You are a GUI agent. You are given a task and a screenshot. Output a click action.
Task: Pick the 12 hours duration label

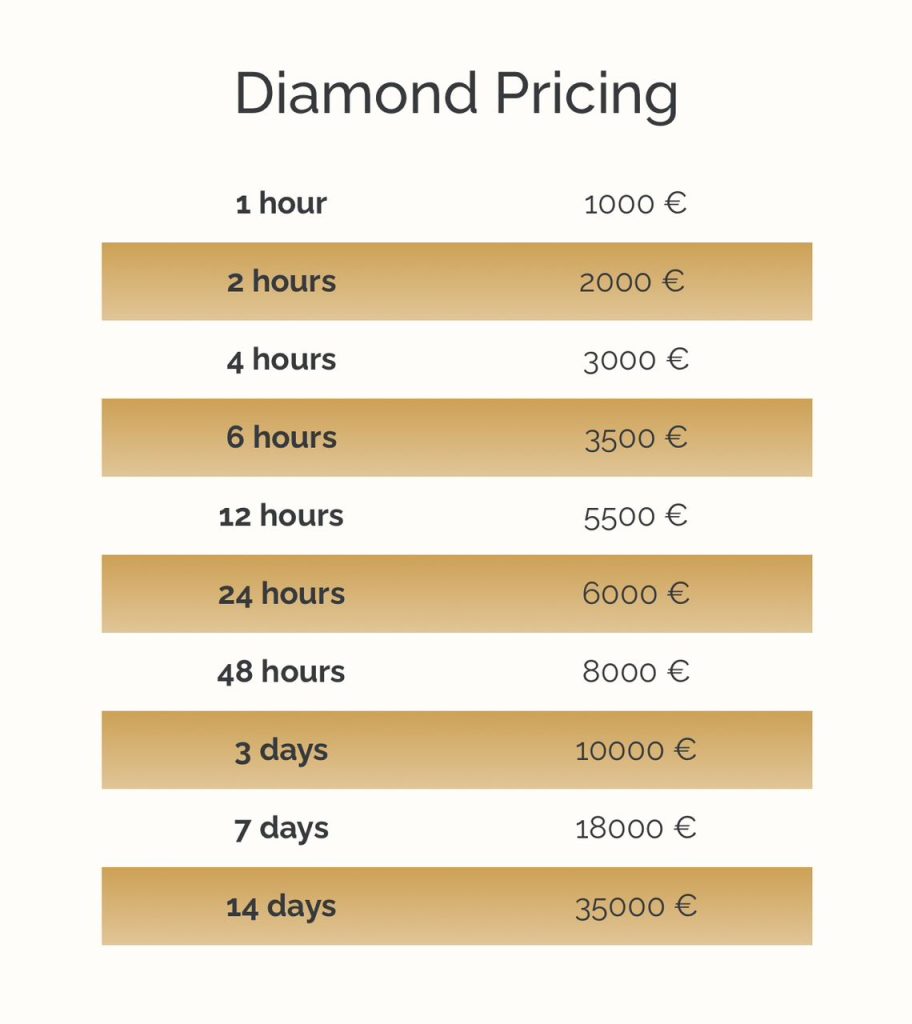(281, 516)
